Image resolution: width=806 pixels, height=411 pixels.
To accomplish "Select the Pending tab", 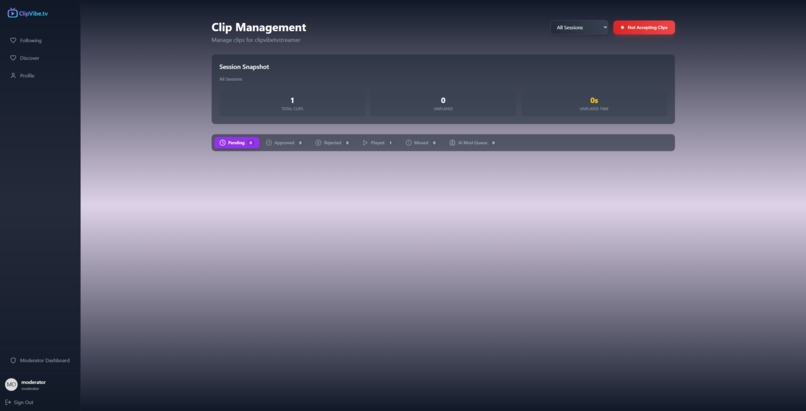I will pyautogui.click(x=236, y=143).
